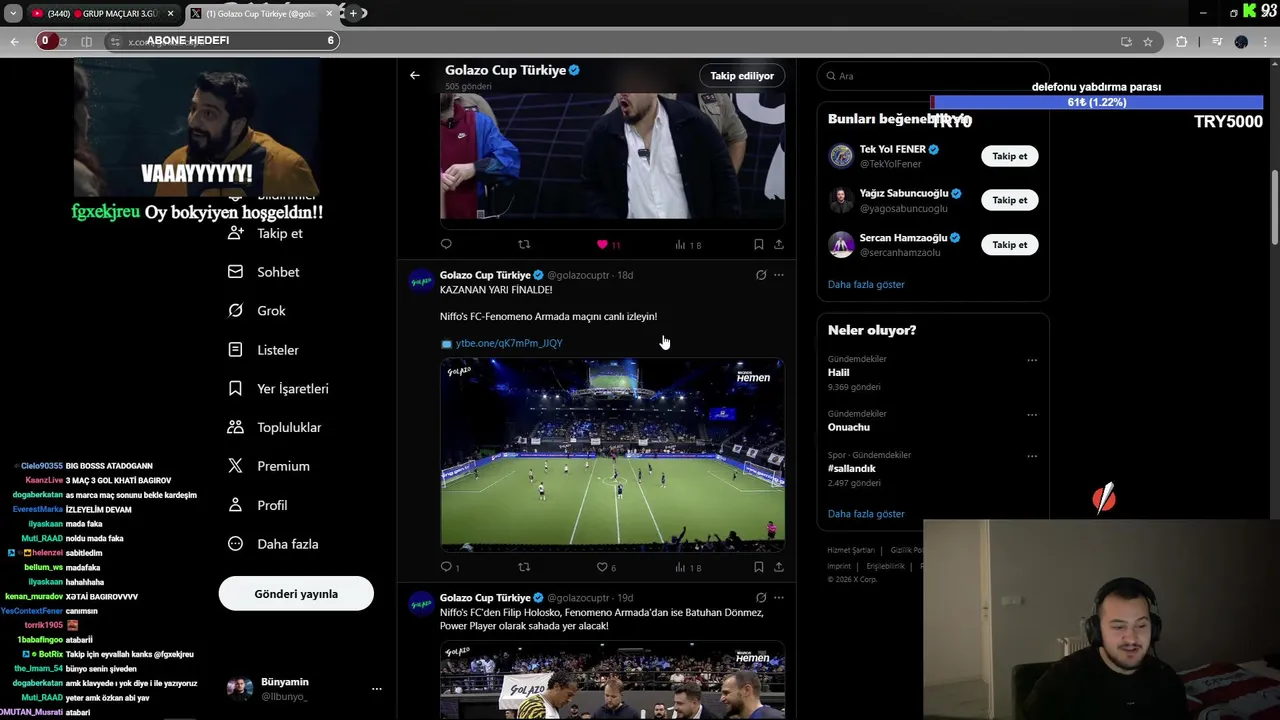Go back using the profile header arrow
The width and height of the screenshot is (1280, 720).
415,75
